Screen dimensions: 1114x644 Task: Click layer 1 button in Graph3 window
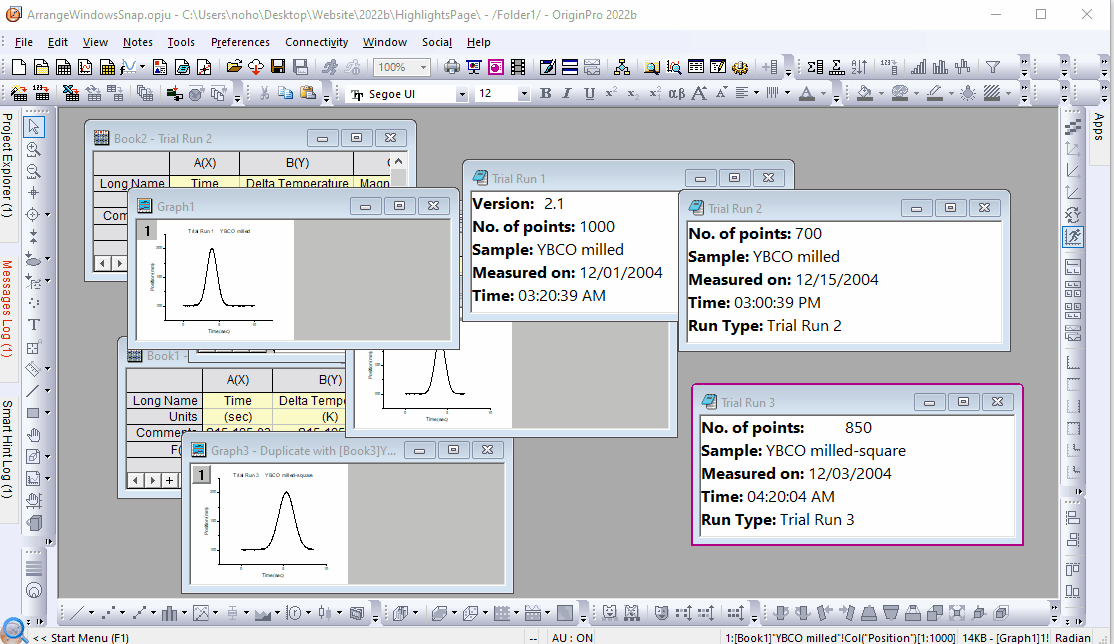click(201, 474)
